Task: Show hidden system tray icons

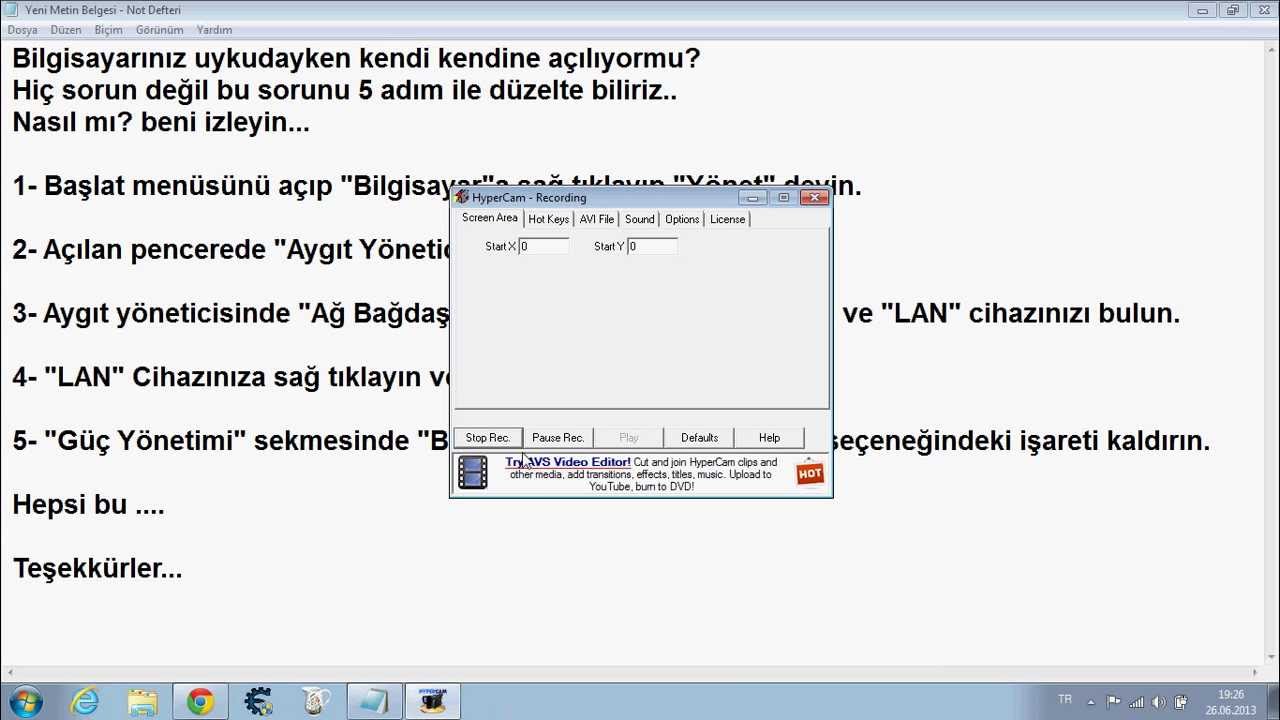Action: 1091,702
